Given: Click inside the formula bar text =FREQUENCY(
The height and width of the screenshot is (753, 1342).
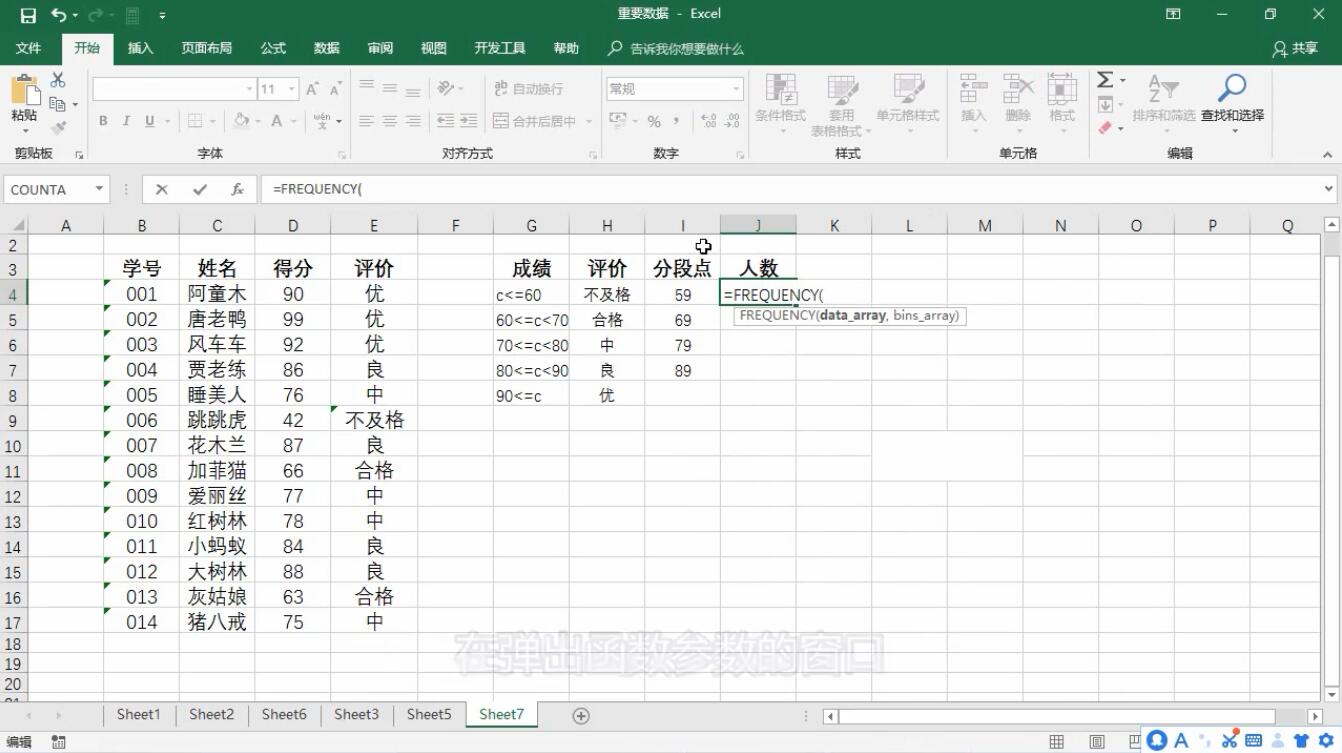Looking at the screenshot, I should coord(317,189).
